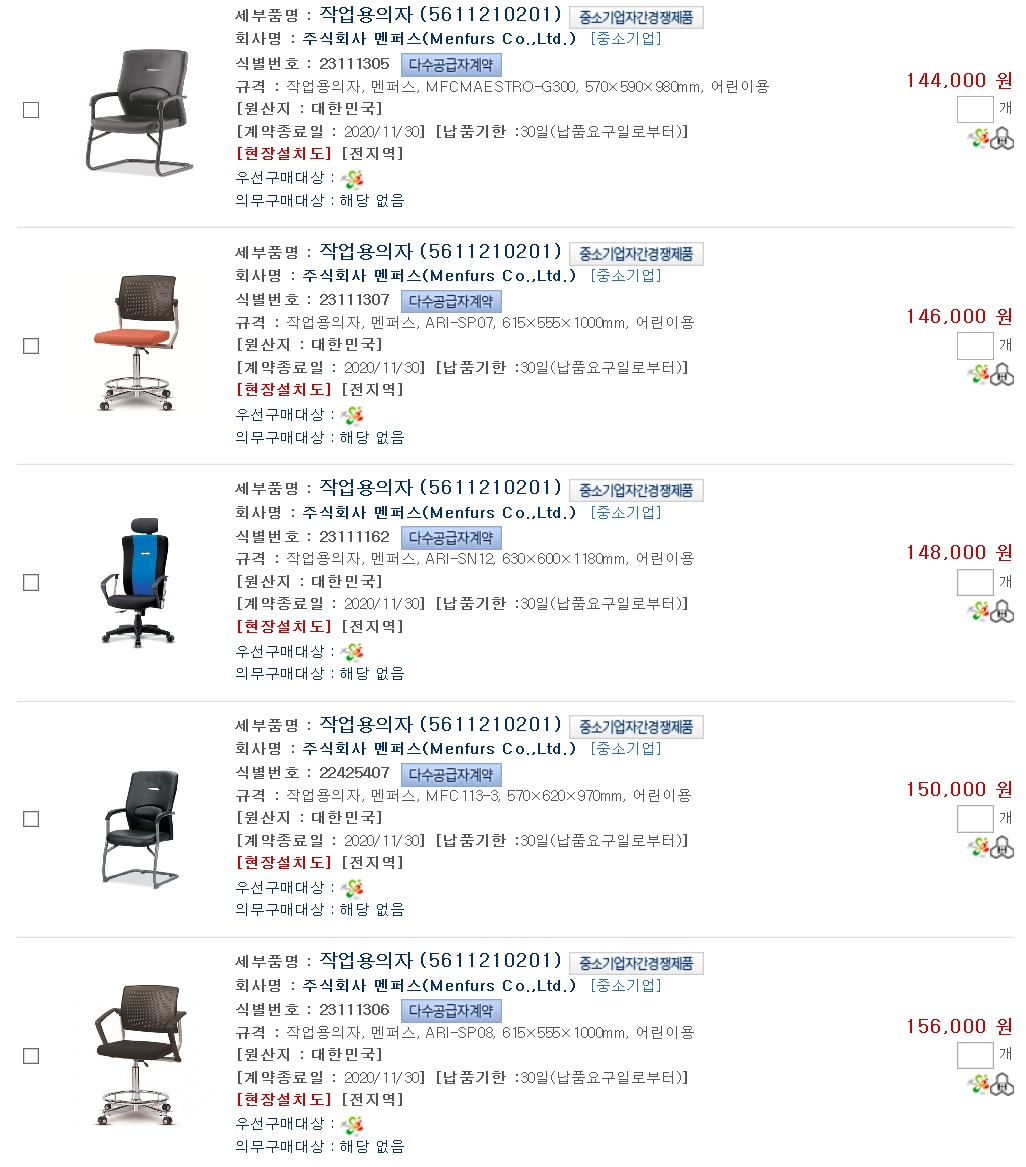The image size is (1026, 1167).
Task: Click priority purchase icon for item 23111305
Action: click(x=352, y=179)
